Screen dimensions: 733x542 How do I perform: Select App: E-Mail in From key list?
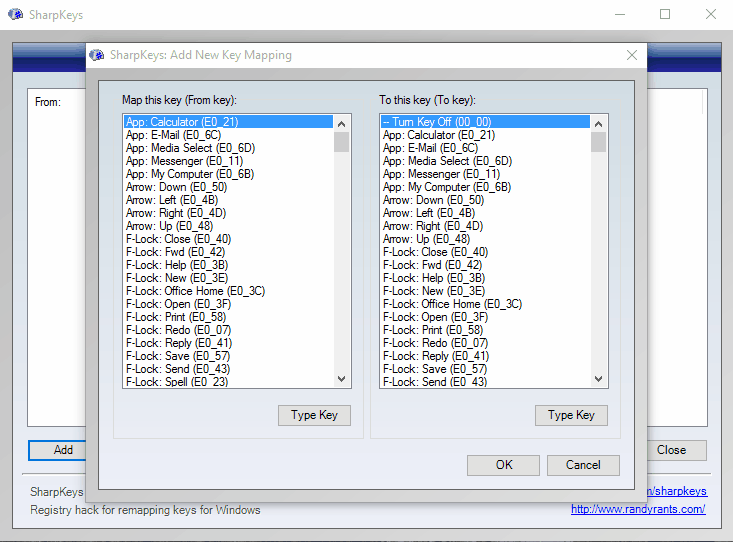click(x=229, y=135)
